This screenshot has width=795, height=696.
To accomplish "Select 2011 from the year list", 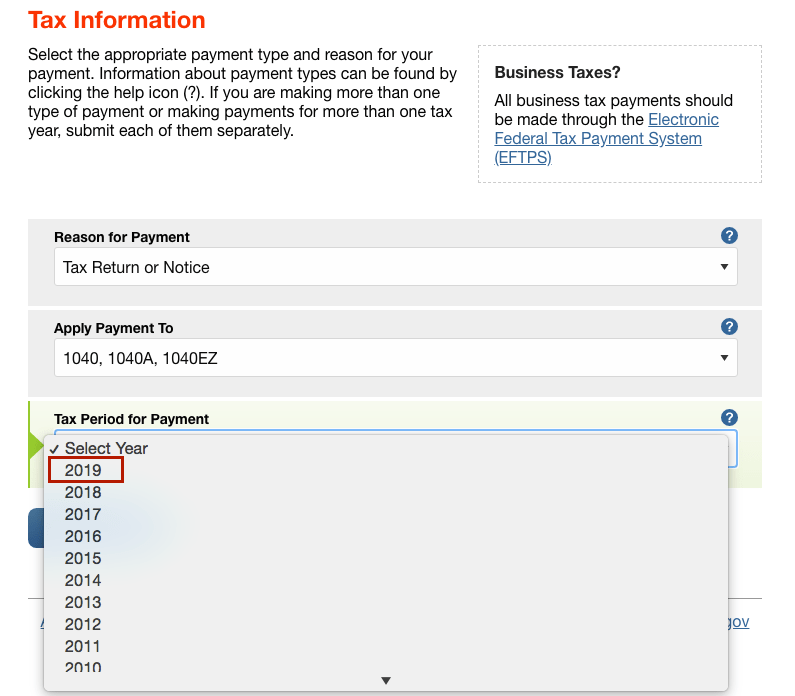I will tap(386, 646).
